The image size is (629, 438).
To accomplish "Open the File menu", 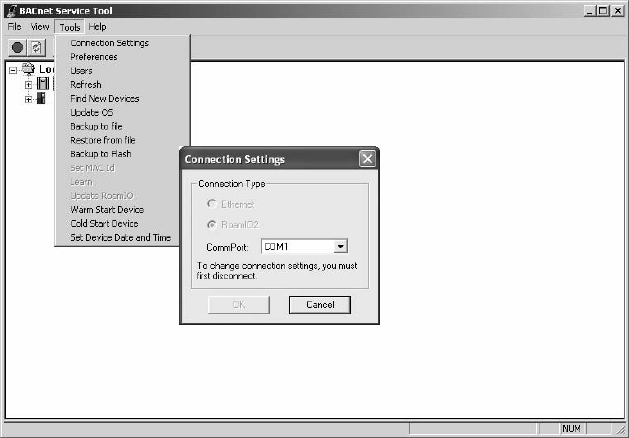I will [14, 27].
